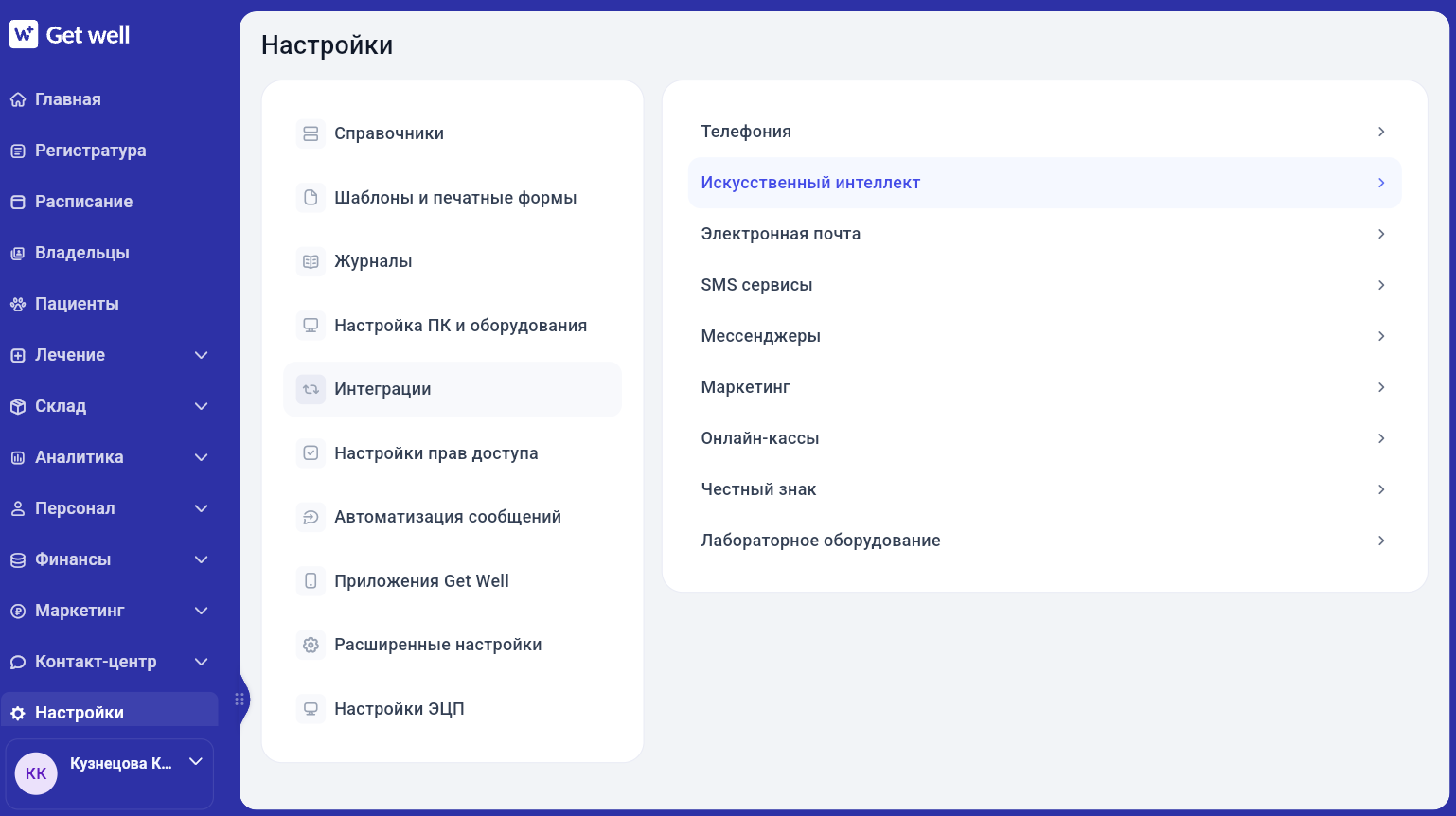Expand the Аналитика section chevron
The width and height of the screenshot is (1456, 816).
click(201, 457)
